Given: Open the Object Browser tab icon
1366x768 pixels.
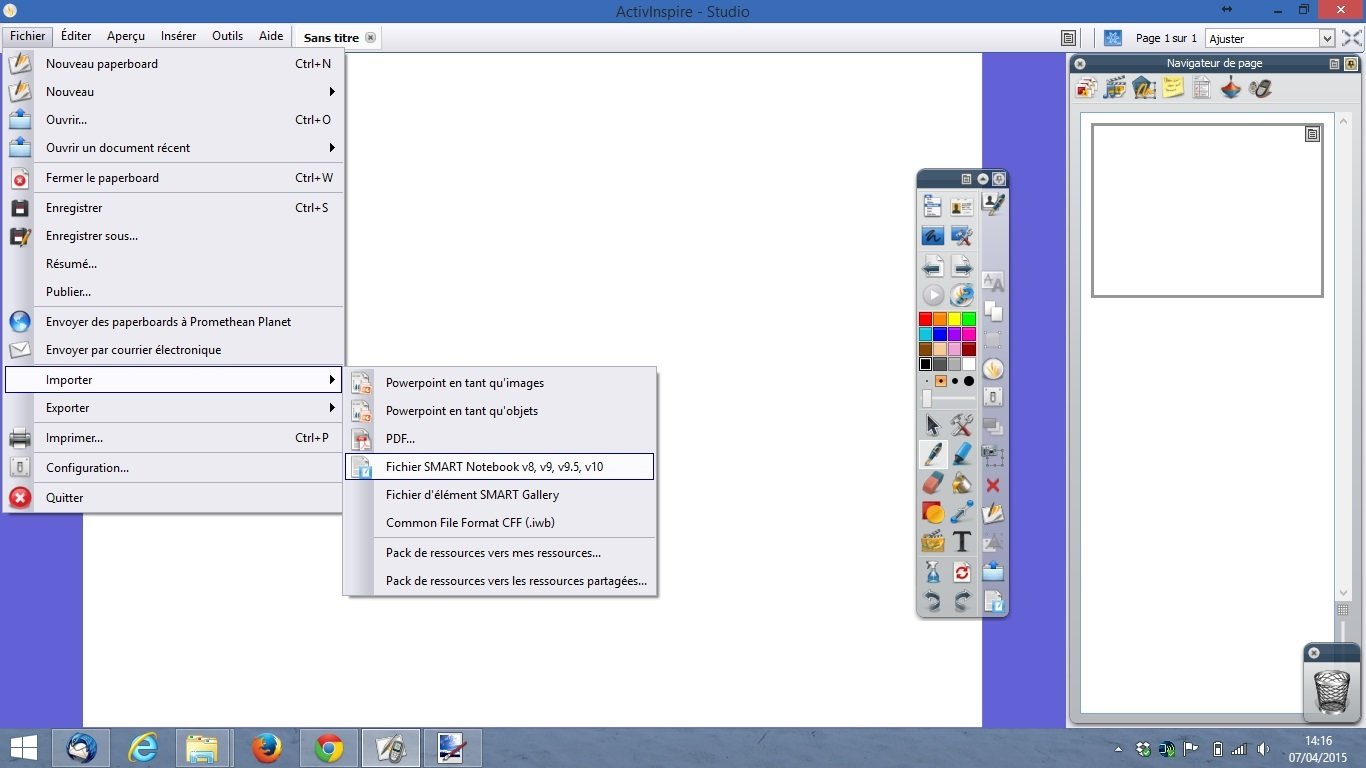Looking at the screenshot, I should pos(1144,88).
